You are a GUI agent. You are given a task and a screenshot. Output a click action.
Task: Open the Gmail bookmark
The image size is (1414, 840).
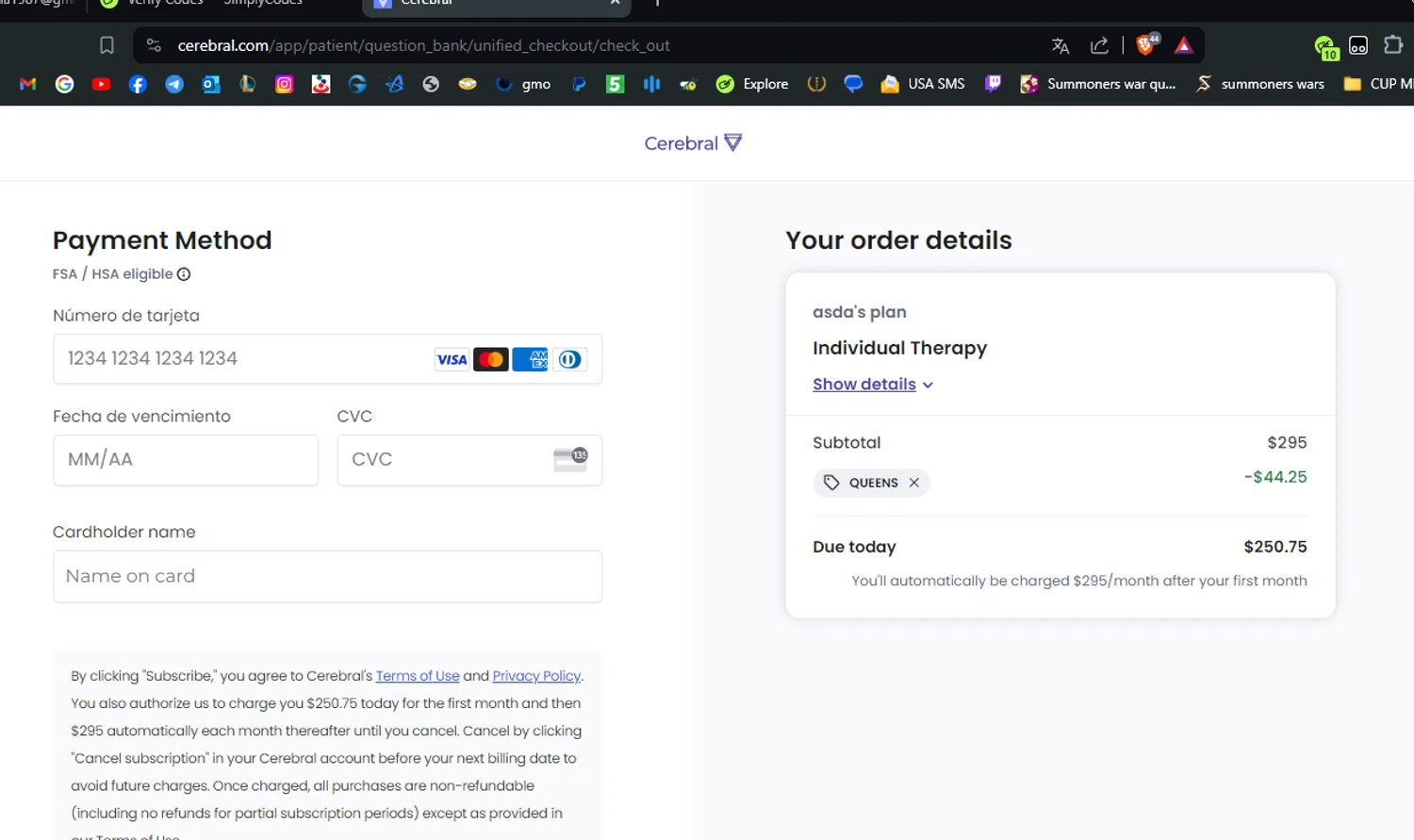(x=28, y=84)
